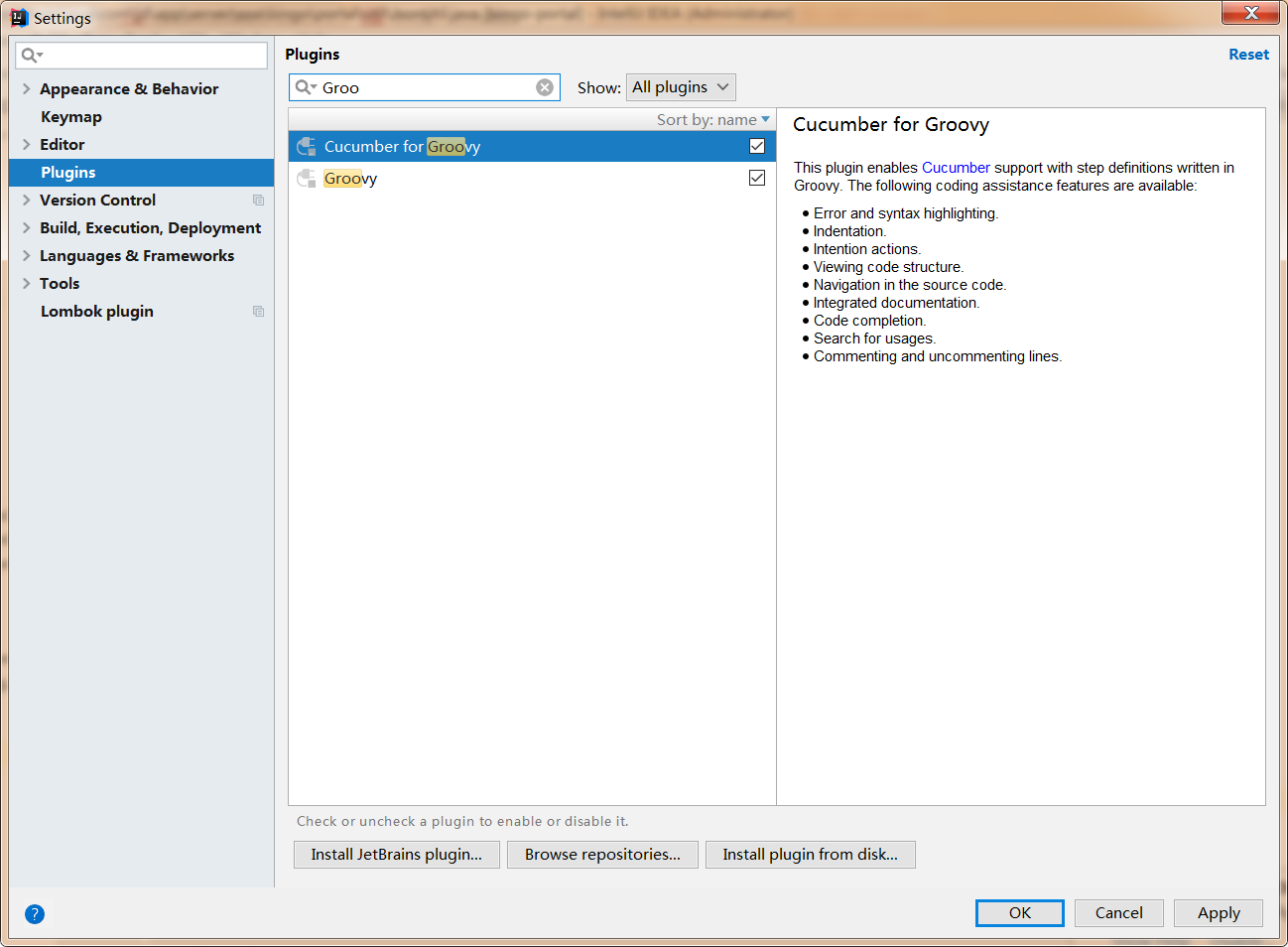Click the Reset link
1288x947 pixels.
point(1248,55)
